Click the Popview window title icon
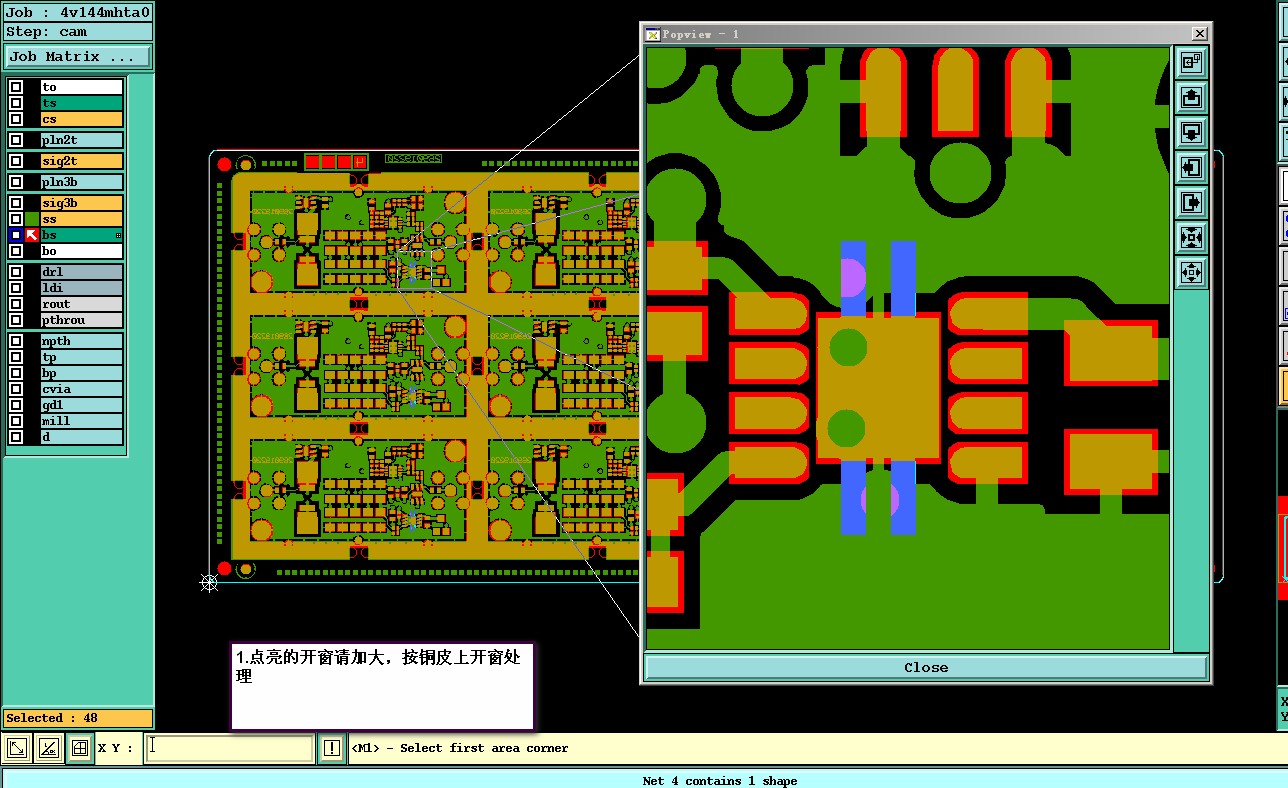Viewport: 1288px width, 788px height. [x=653, y=34]
